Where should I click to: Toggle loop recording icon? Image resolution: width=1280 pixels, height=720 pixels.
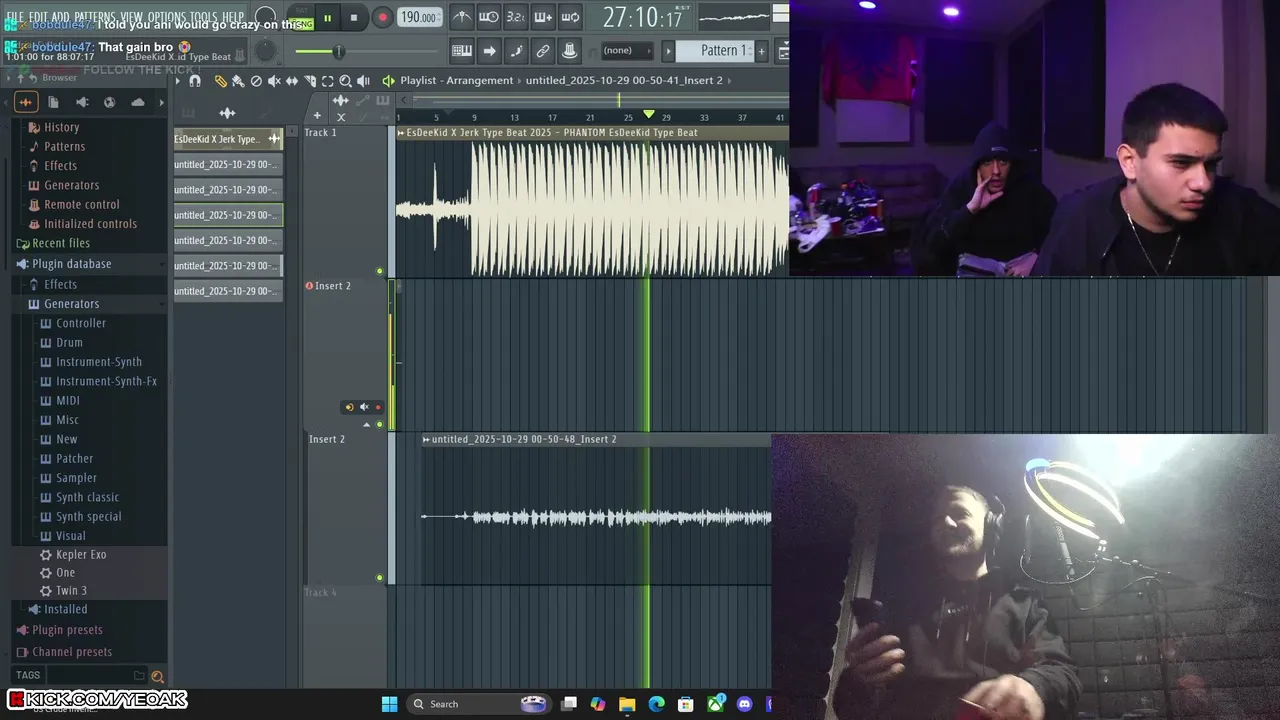(570, 17)
